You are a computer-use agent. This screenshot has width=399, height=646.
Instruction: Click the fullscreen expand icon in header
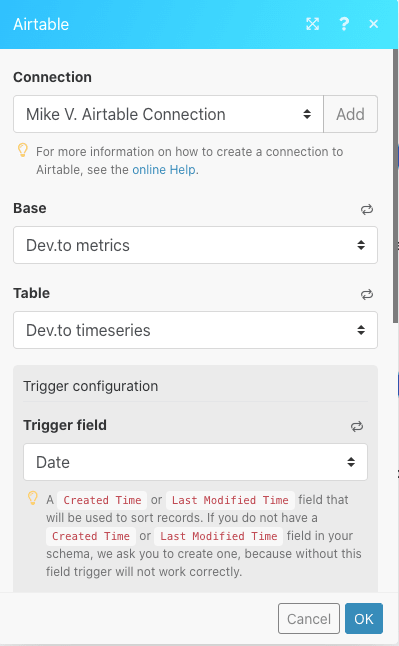point(312,24)
